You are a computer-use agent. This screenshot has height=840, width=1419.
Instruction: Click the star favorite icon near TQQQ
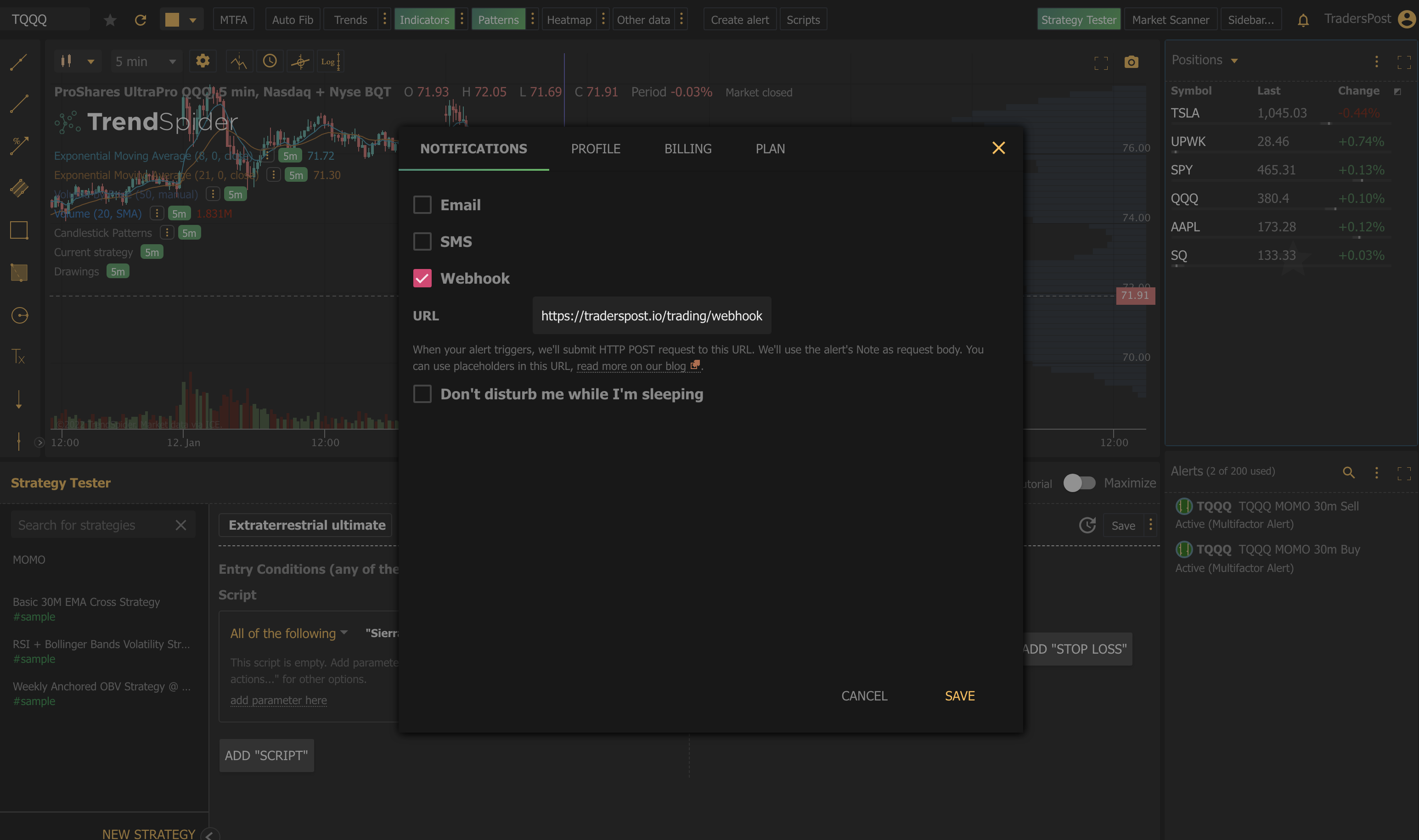(110, 20)
